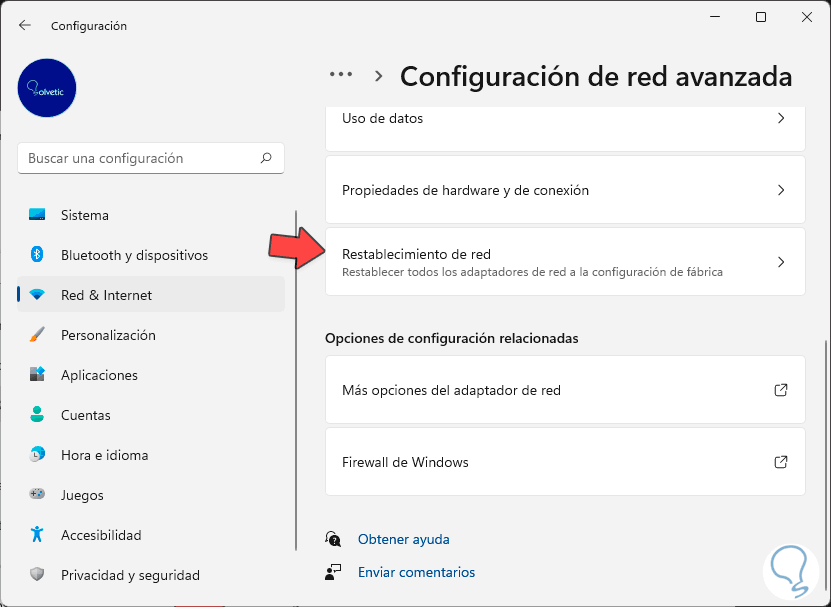The image size is (831, 607).
Task: Click the Obtener ayuda link
Action: (403, 539)
